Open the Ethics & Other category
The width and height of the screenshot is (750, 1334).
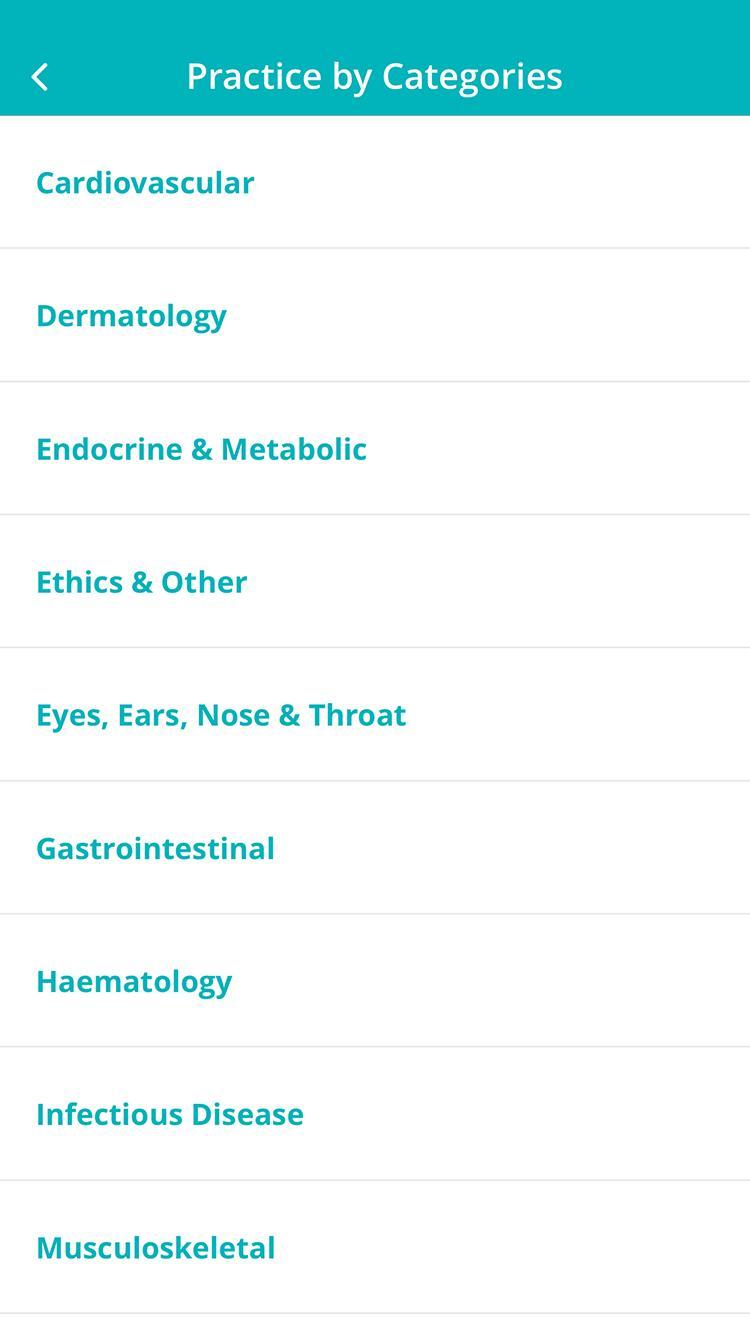141,582
